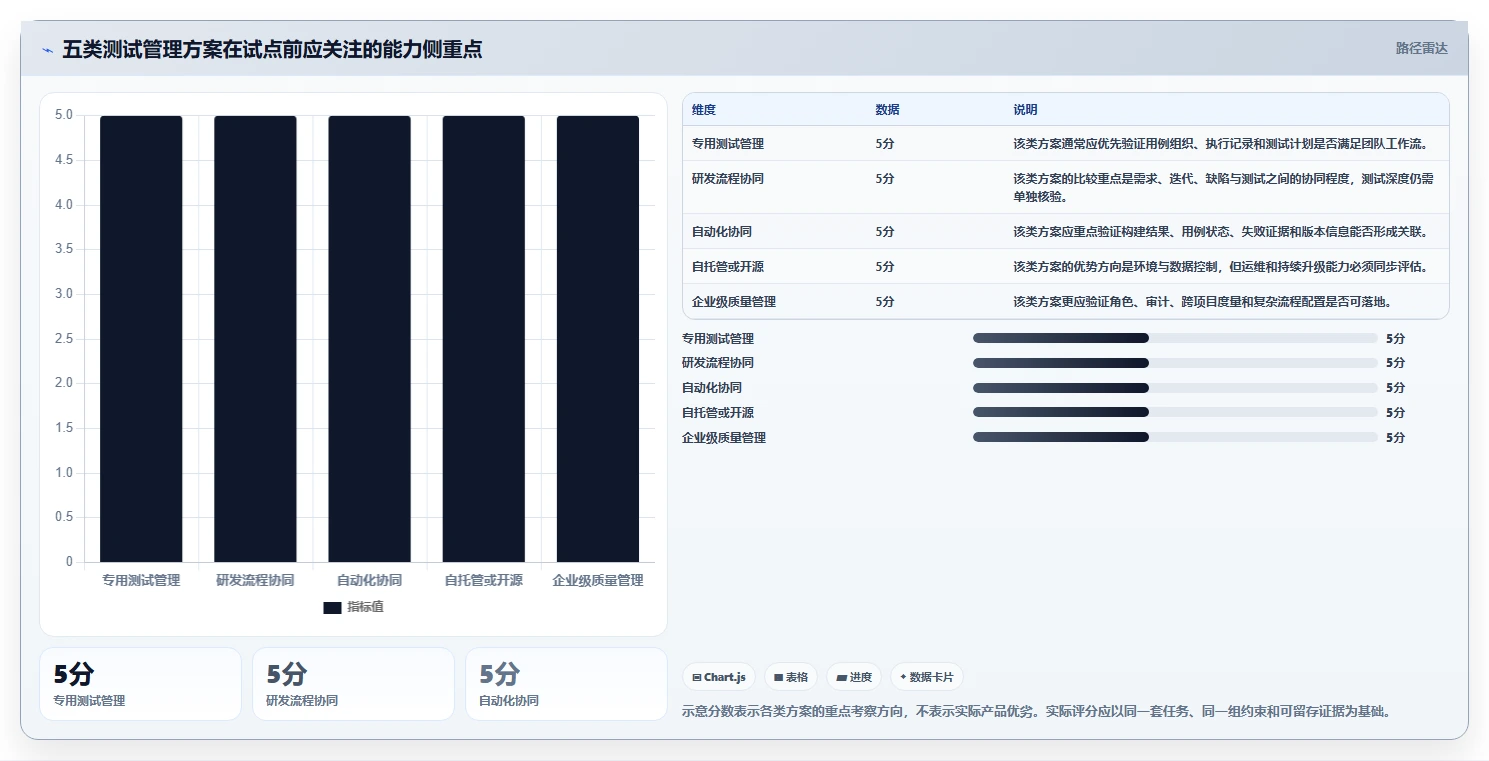Click the 专用测试管理 bar in chart

141,339
